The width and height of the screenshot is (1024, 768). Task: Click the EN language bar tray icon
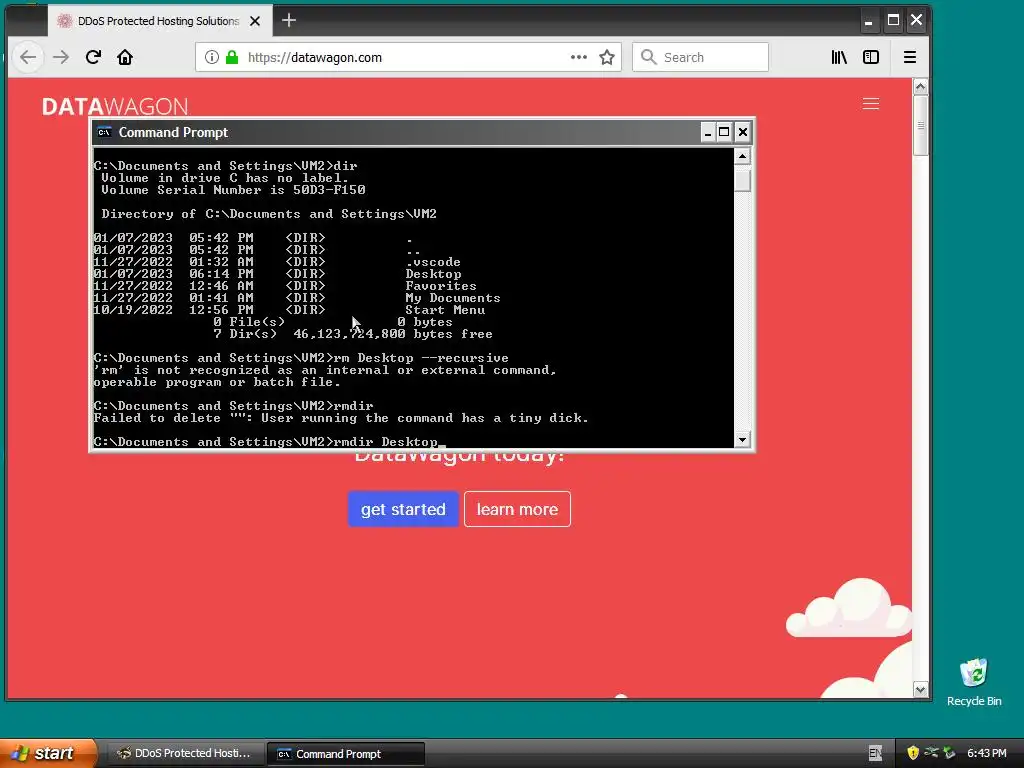[x=875, y=754]
